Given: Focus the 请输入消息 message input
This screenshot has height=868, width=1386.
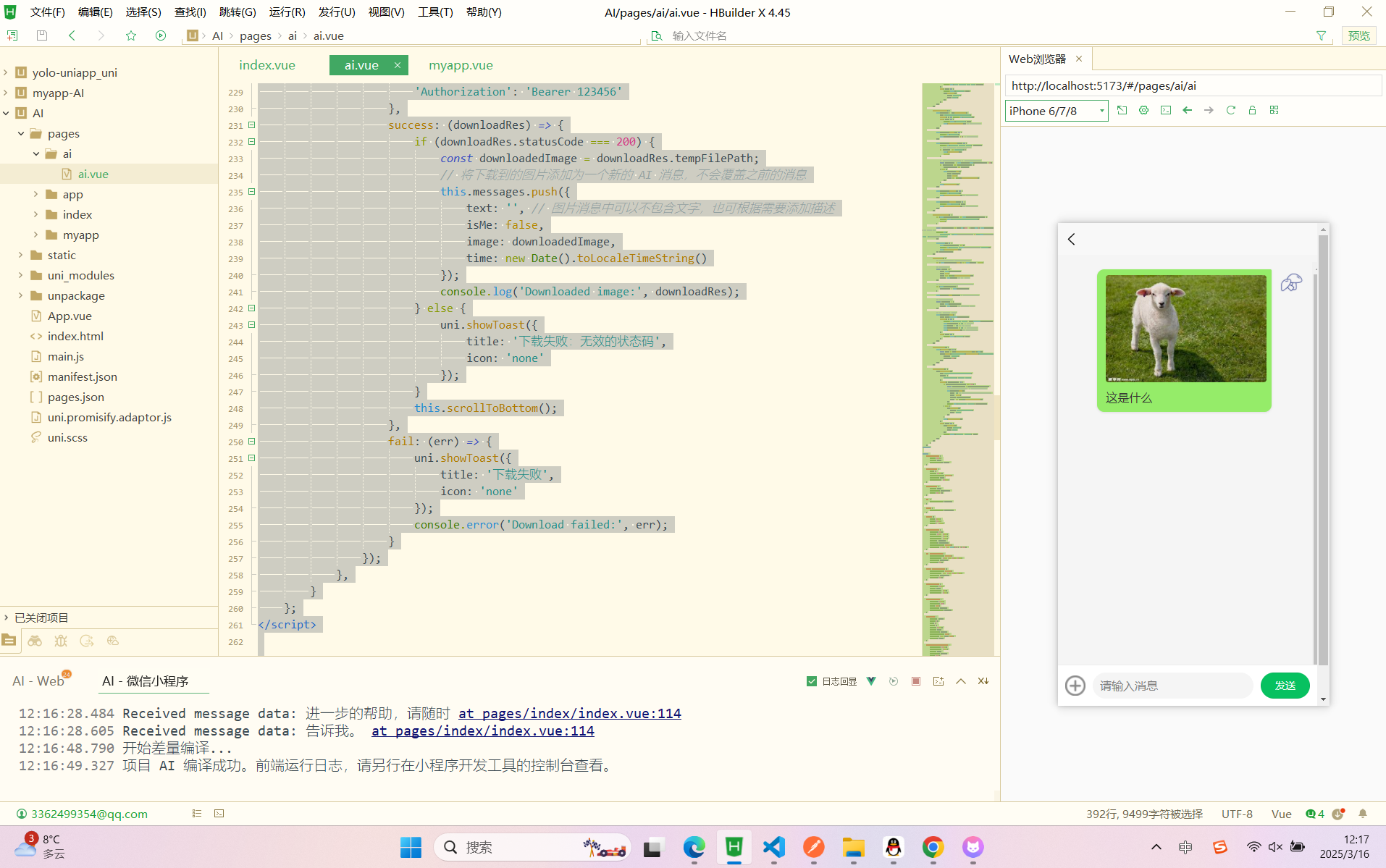Looking at the screenshot, I should pyautogui.click(x=1172, y=686).
